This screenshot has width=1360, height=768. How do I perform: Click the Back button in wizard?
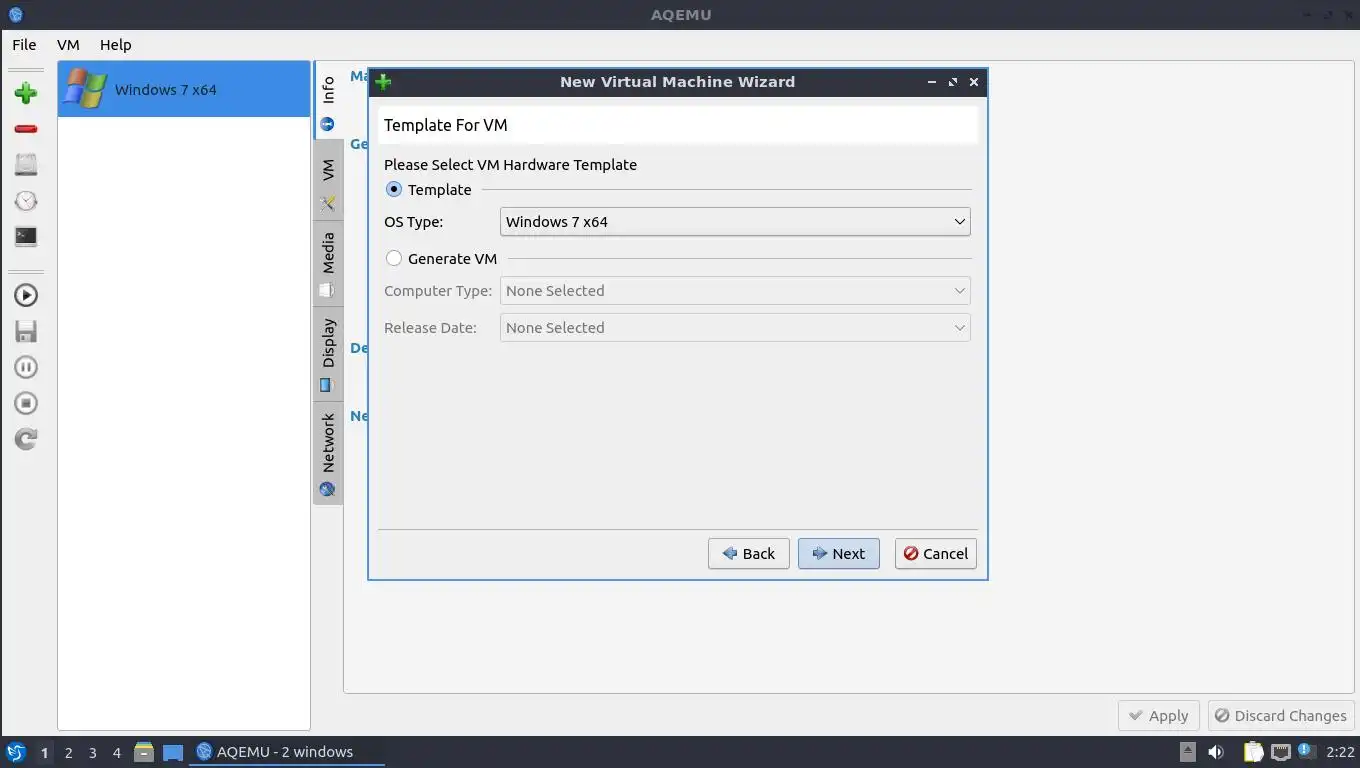coord(749,554)
